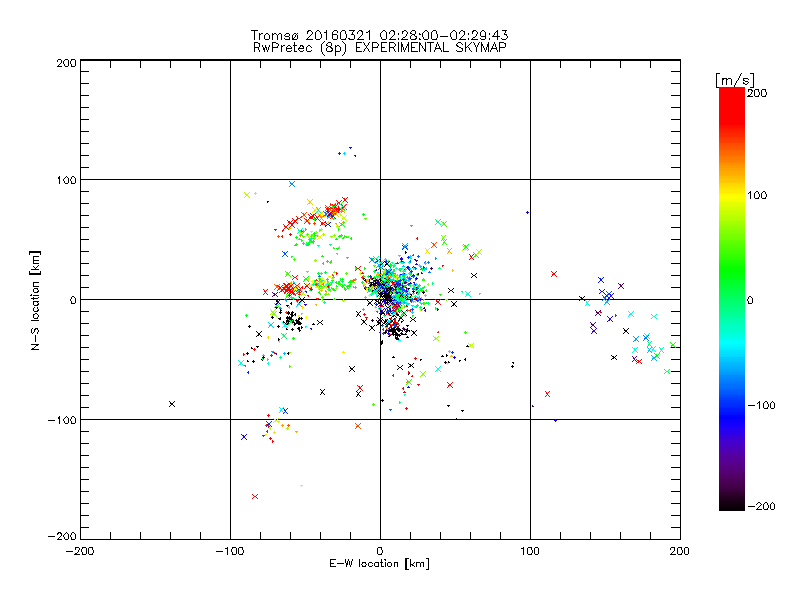
Task: Click the y-axis tick label '100'
Action: (66, 180)
